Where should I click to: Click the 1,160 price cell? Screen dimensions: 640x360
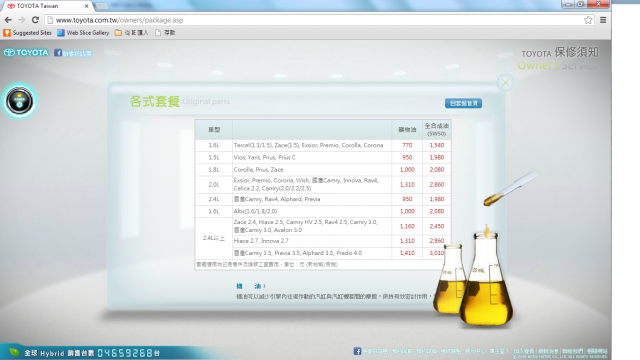(x=407, y=226)
